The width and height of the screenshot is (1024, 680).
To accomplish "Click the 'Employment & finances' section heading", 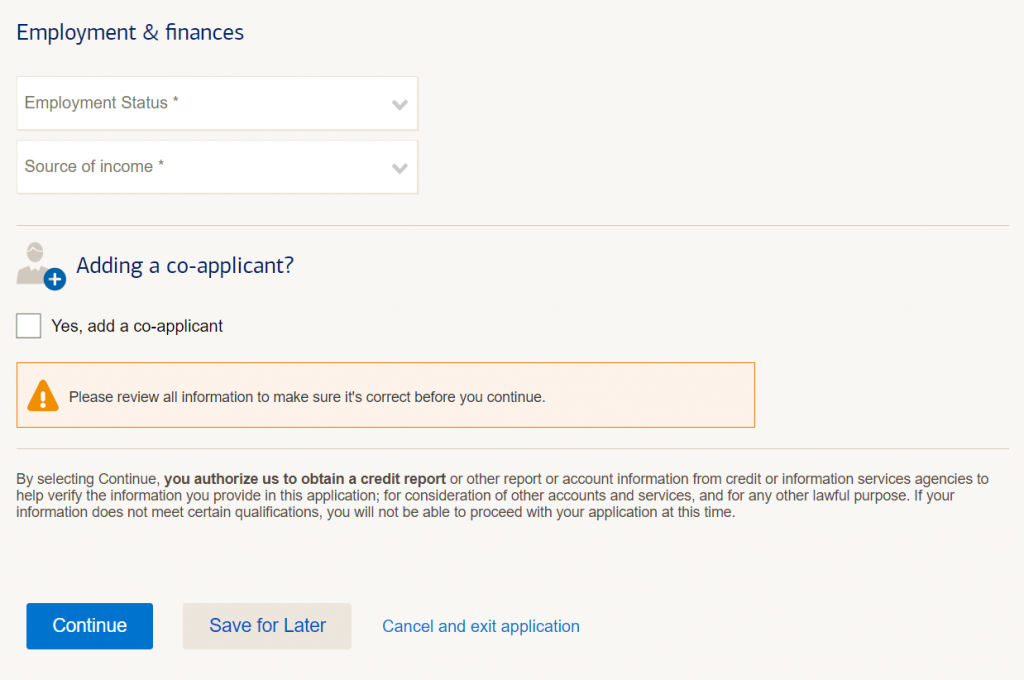I will coord(130,33).
